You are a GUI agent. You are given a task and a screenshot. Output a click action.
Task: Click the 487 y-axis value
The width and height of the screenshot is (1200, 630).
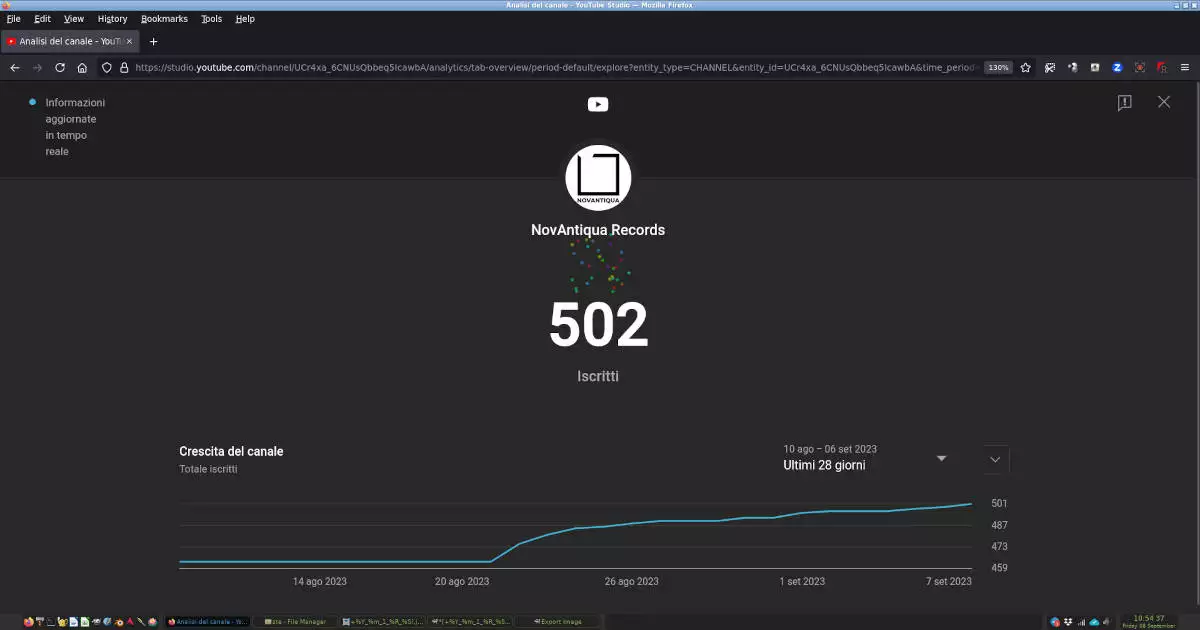coord(999,525)
